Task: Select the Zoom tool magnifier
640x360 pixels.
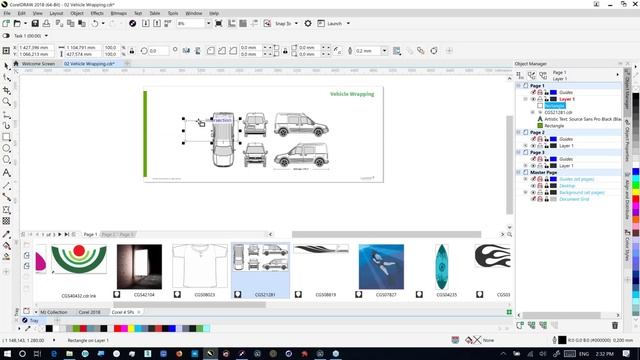Action: tap(6, 102)
